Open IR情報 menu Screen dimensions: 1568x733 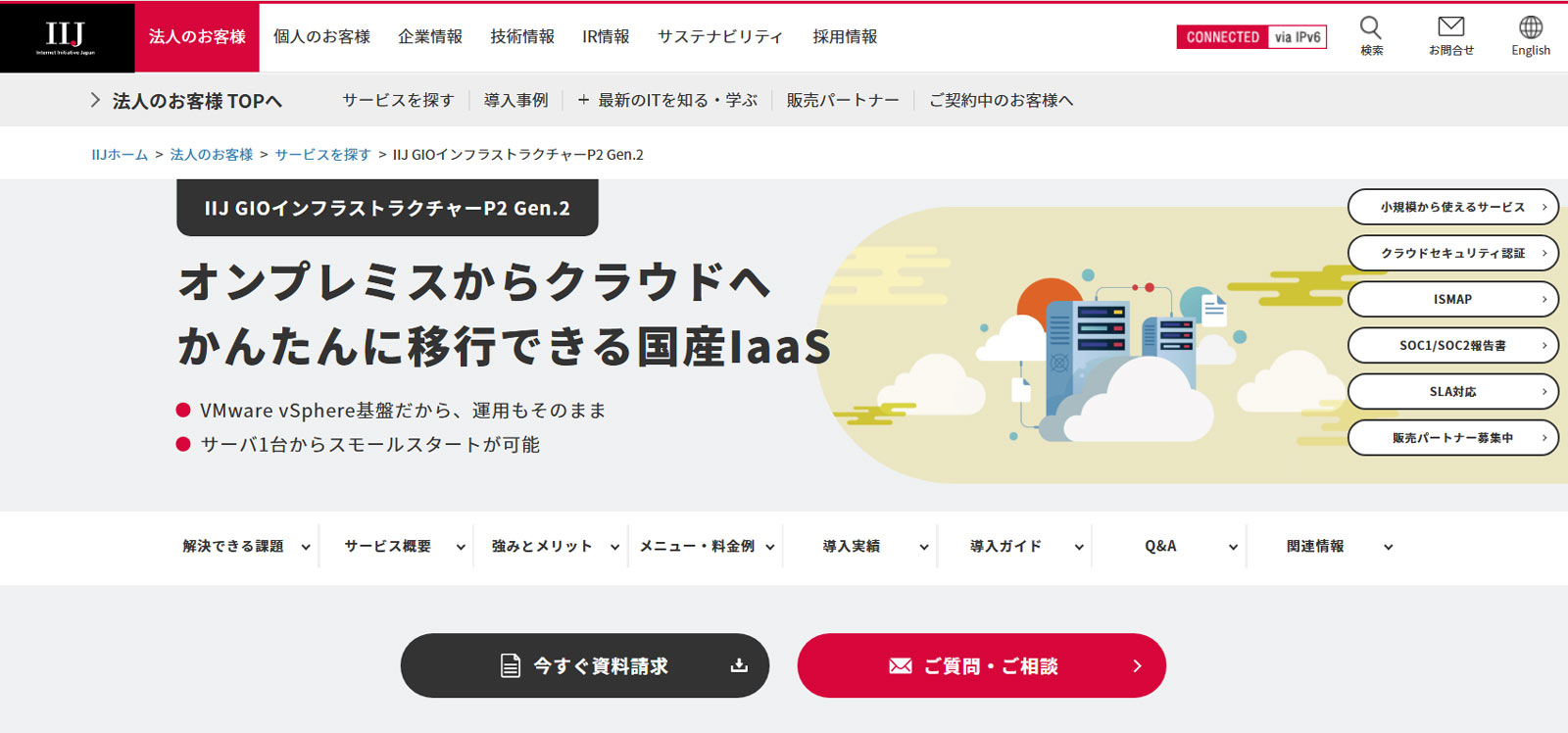click(x=606, y=37)
